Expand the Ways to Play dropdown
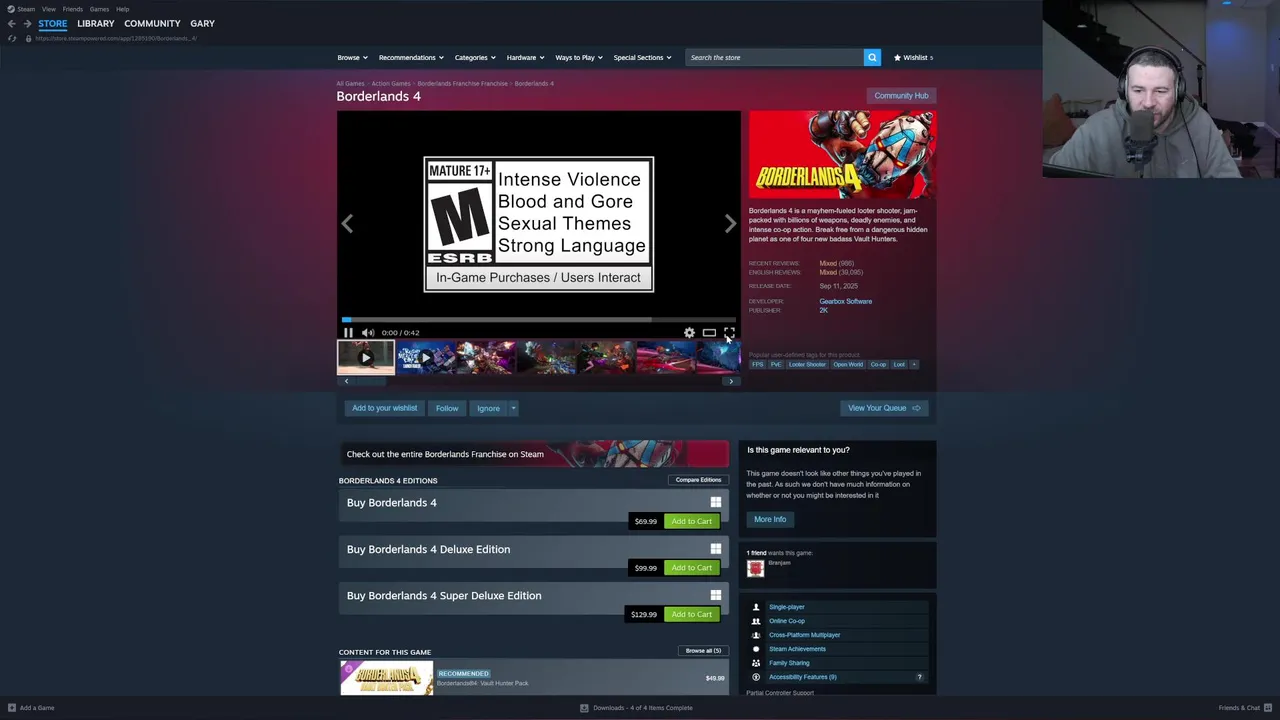This screenshot has height=720, width=1280. 579,57
